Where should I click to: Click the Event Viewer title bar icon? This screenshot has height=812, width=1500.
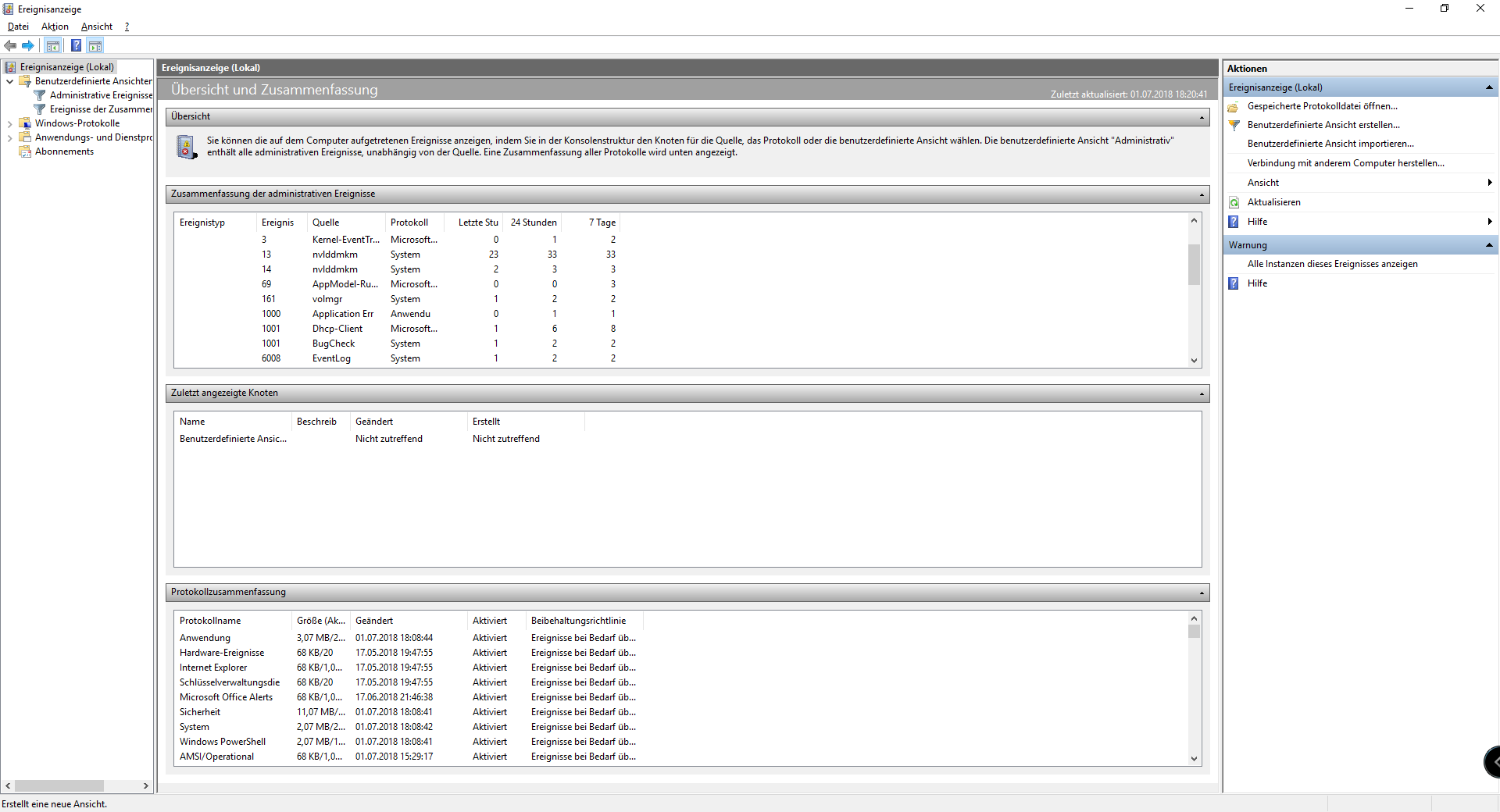coord(9,9)
